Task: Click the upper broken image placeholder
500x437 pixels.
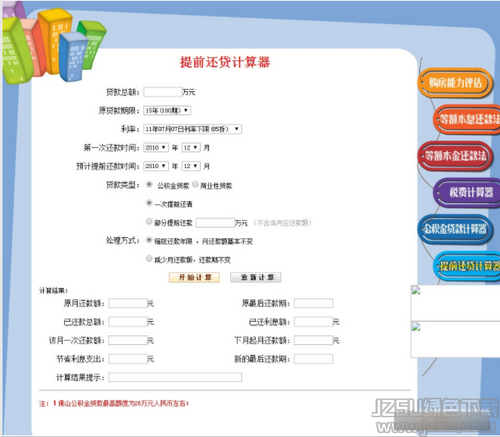Action: point(455,303)
